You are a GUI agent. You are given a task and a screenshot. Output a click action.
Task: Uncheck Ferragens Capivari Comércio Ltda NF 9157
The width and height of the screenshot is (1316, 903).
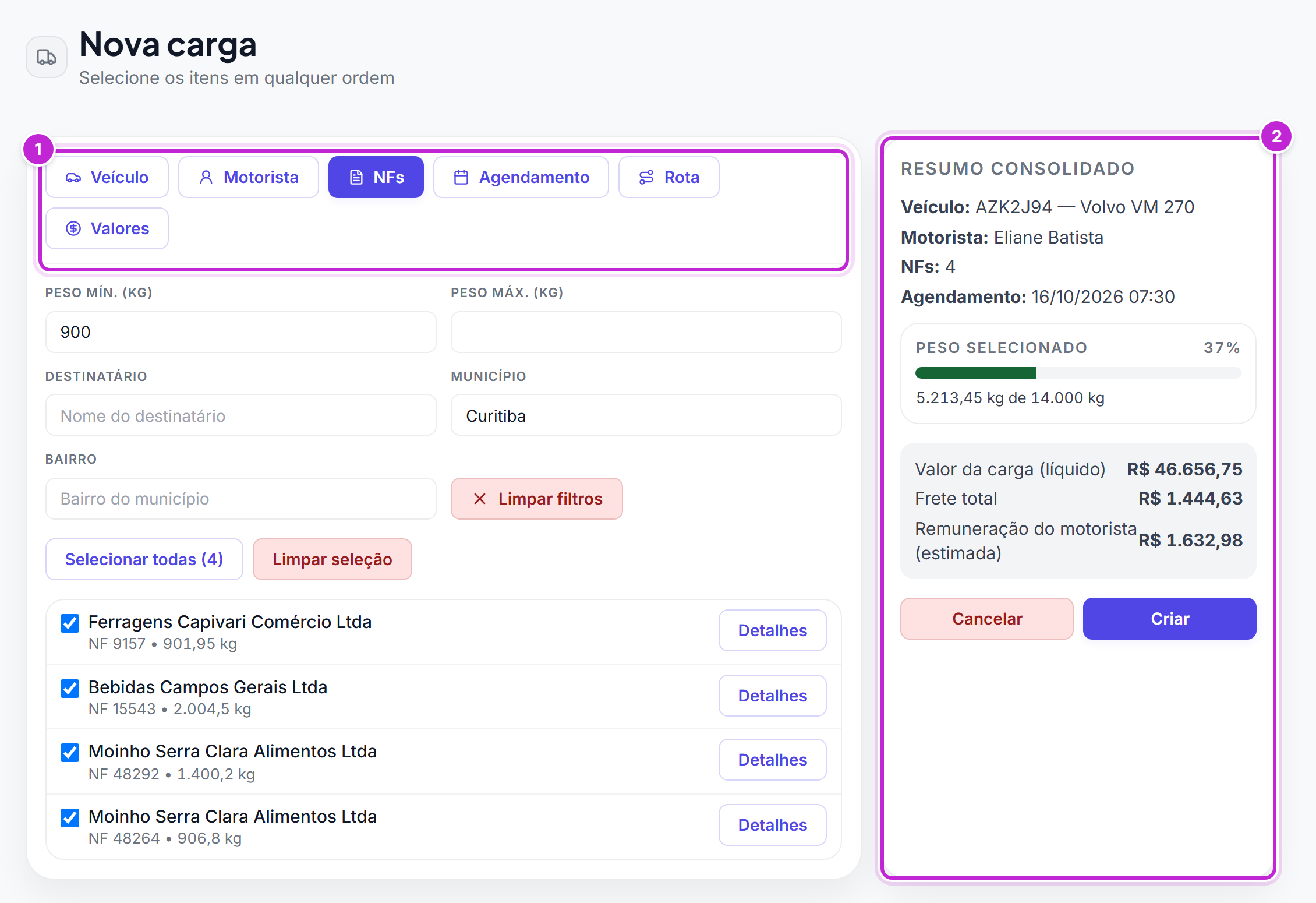click(70, 623)
